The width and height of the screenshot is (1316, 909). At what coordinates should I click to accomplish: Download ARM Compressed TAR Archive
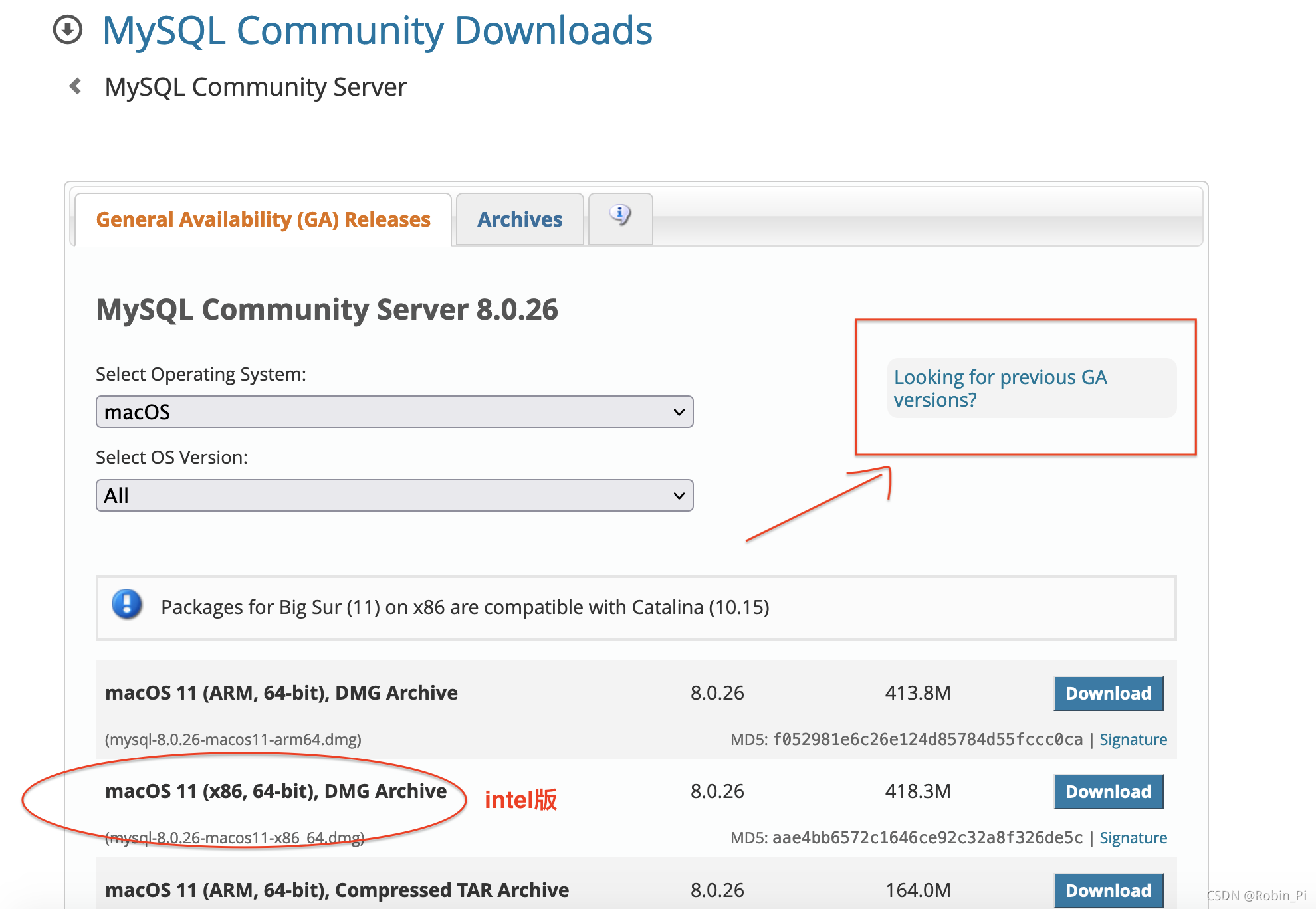(1108, 890)
